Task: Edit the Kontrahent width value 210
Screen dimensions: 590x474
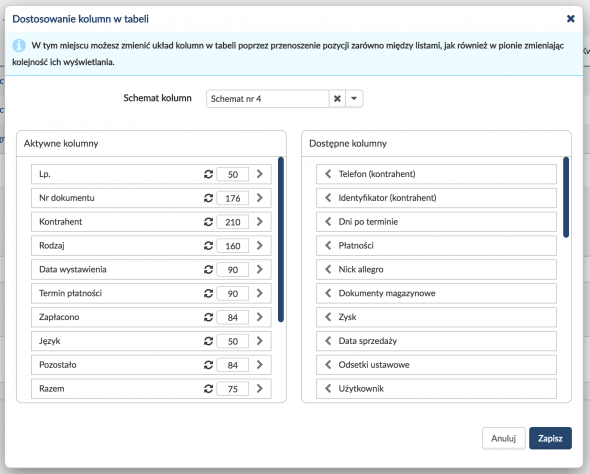Action: click(x=233, y=222)
